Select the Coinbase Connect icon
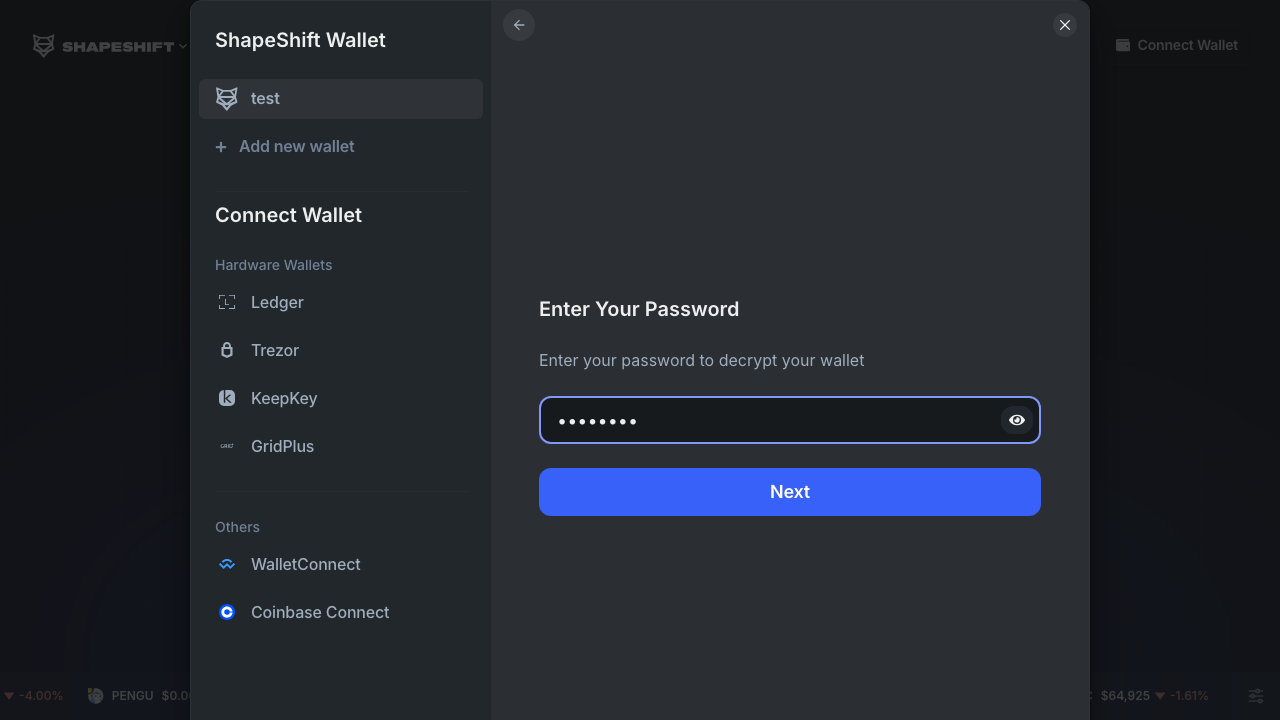 click(x=226, y=612)
